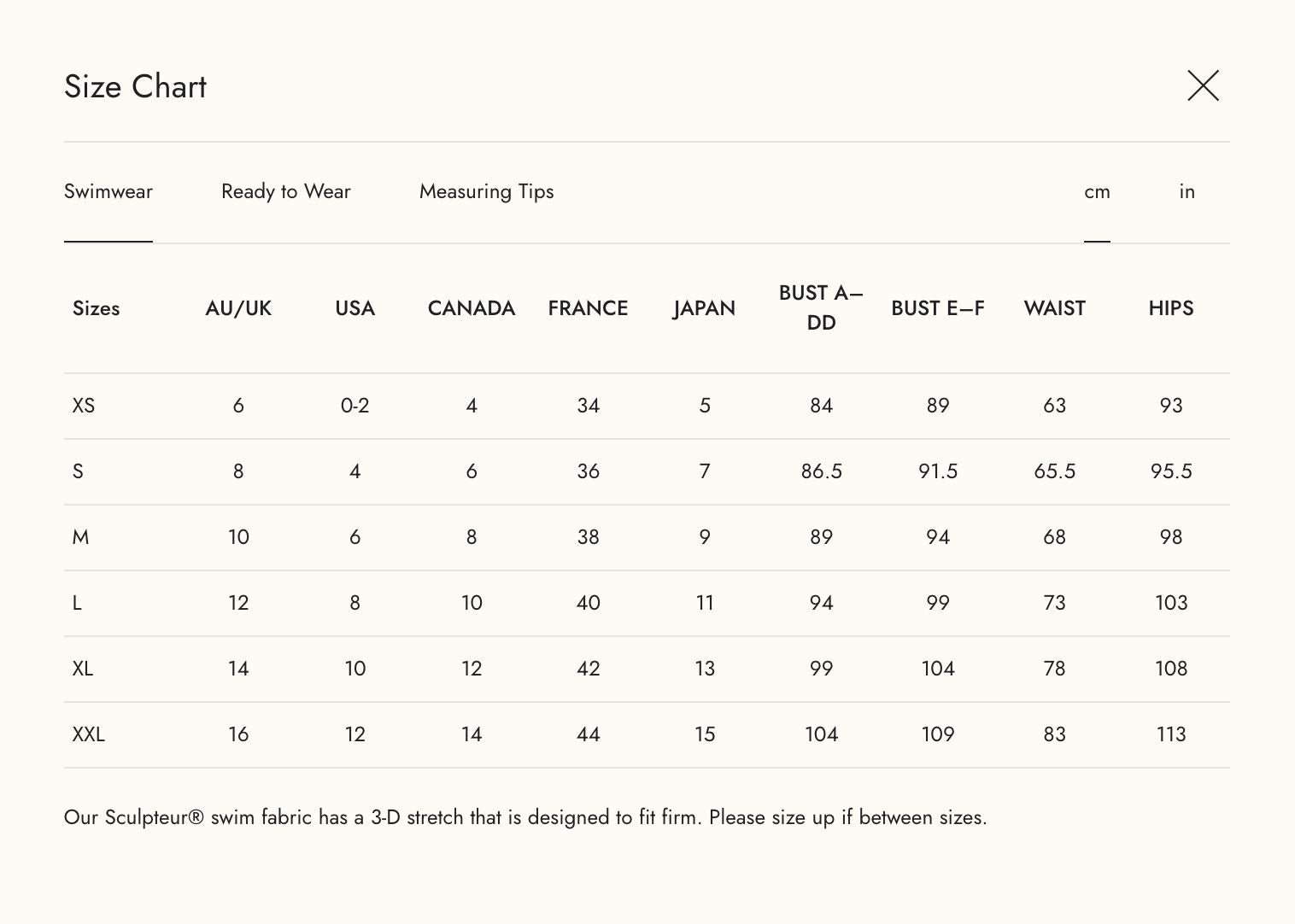1295x924 pixels.
Task: Select the HIPS column header
Action: click(1170, 308)
